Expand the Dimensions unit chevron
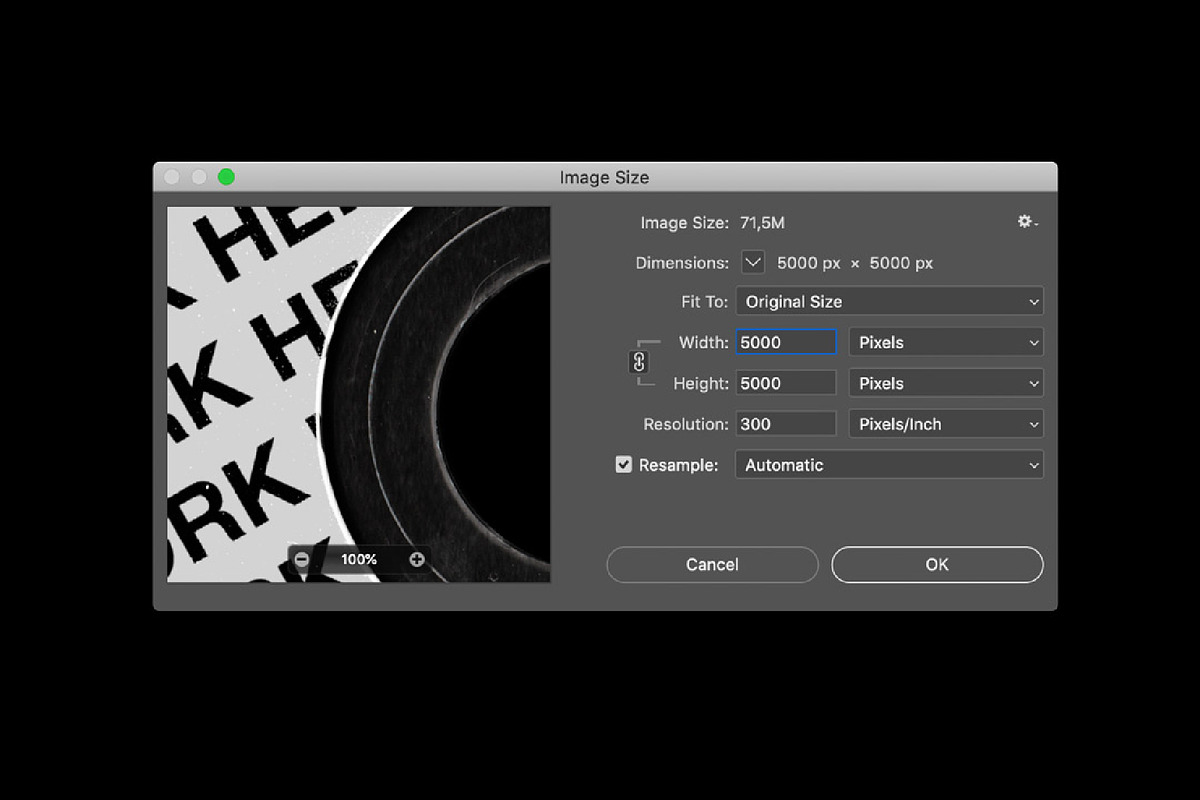Screen dimensions: 1200x800 click(752, 262)
